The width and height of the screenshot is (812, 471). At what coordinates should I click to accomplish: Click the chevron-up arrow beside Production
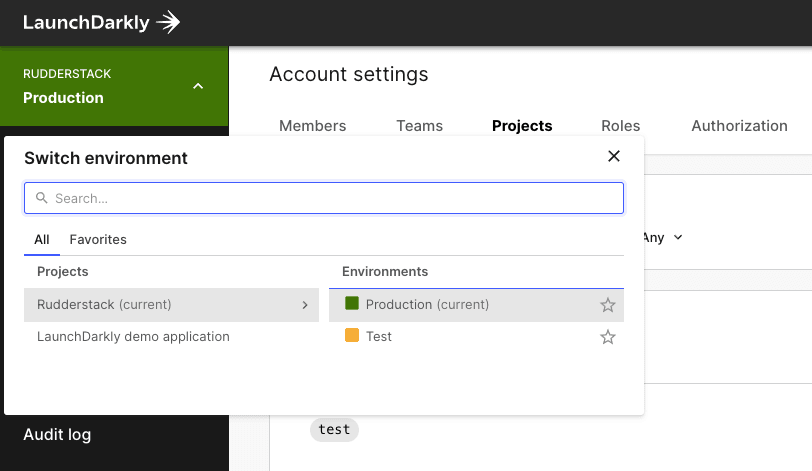click(x=198, y=86)
